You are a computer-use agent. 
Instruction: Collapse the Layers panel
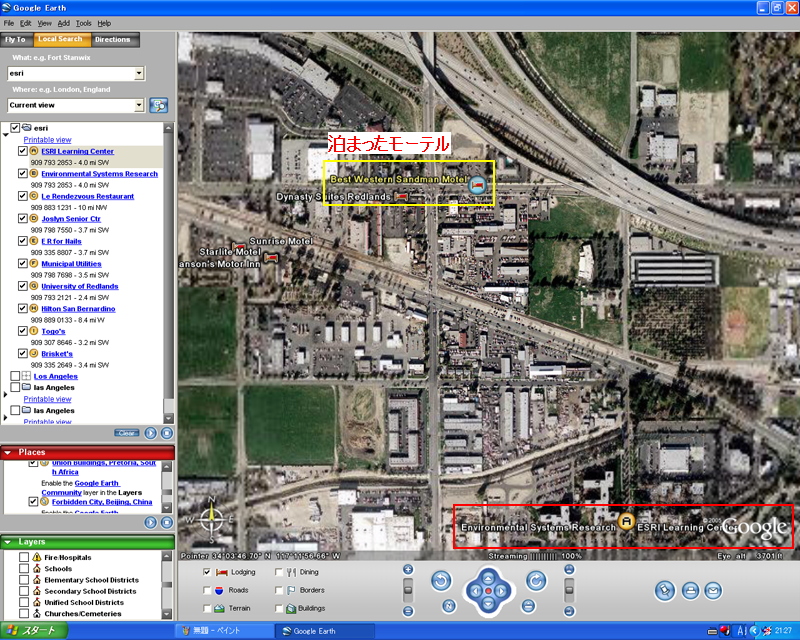pos(8,542)
